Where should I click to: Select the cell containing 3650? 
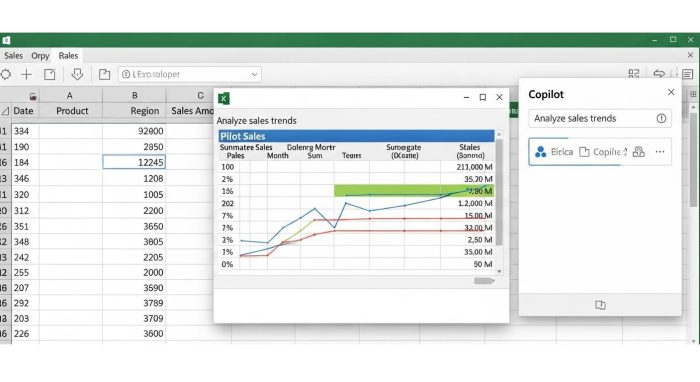pos(134,226)
